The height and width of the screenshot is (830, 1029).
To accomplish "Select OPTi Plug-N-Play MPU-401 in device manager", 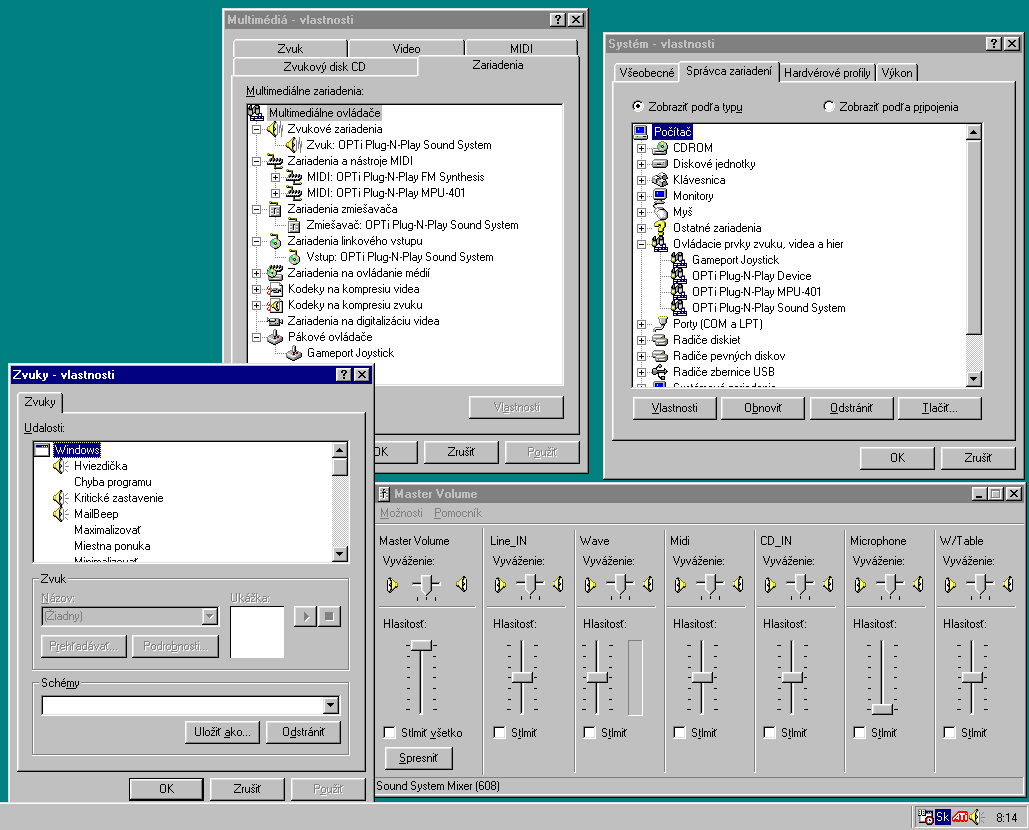I will (x=756, y=292).
